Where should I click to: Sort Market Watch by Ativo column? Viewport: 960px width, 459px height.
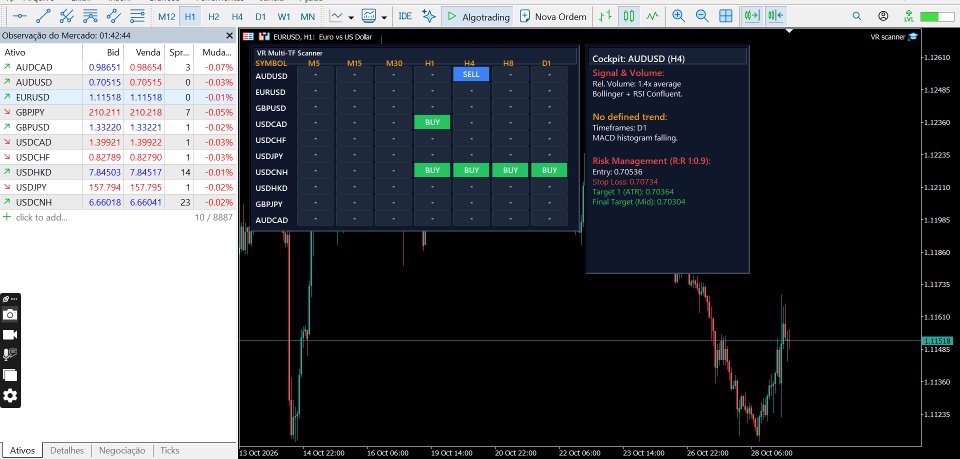click(41, 52)
